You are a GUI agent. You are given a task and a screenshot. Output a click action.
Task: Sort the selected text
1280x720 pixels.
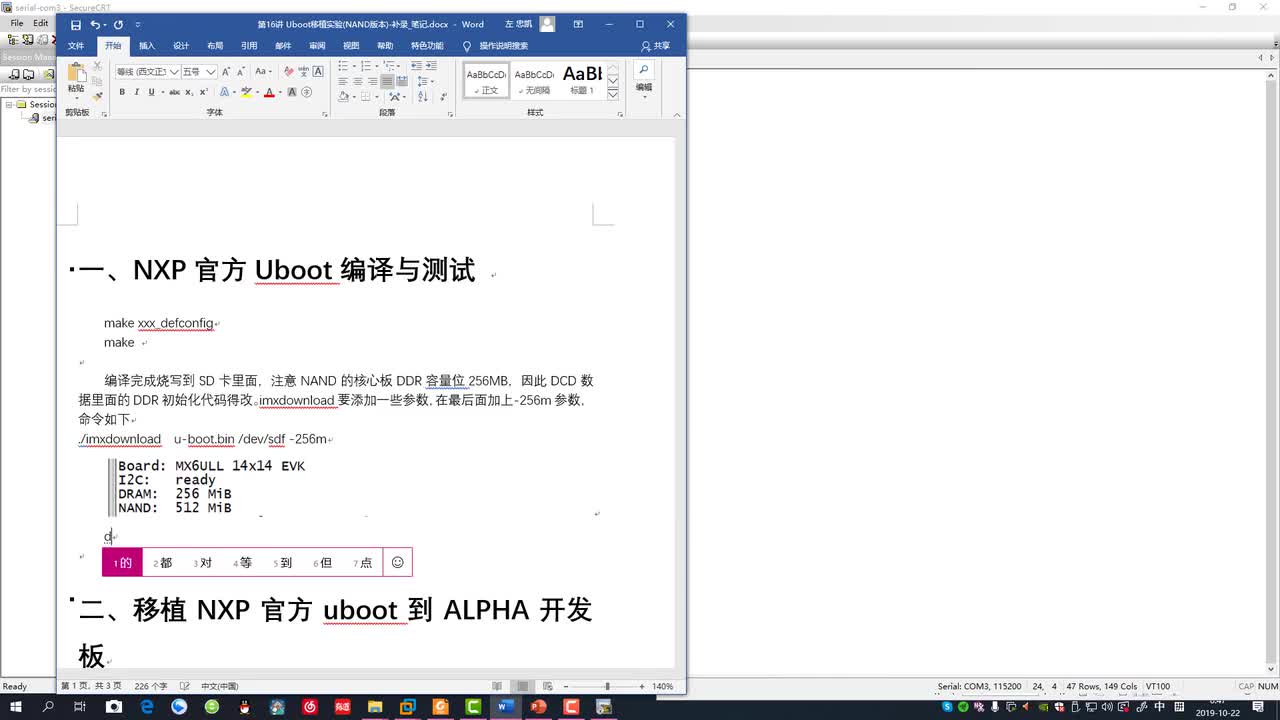(x=424, y=96)
